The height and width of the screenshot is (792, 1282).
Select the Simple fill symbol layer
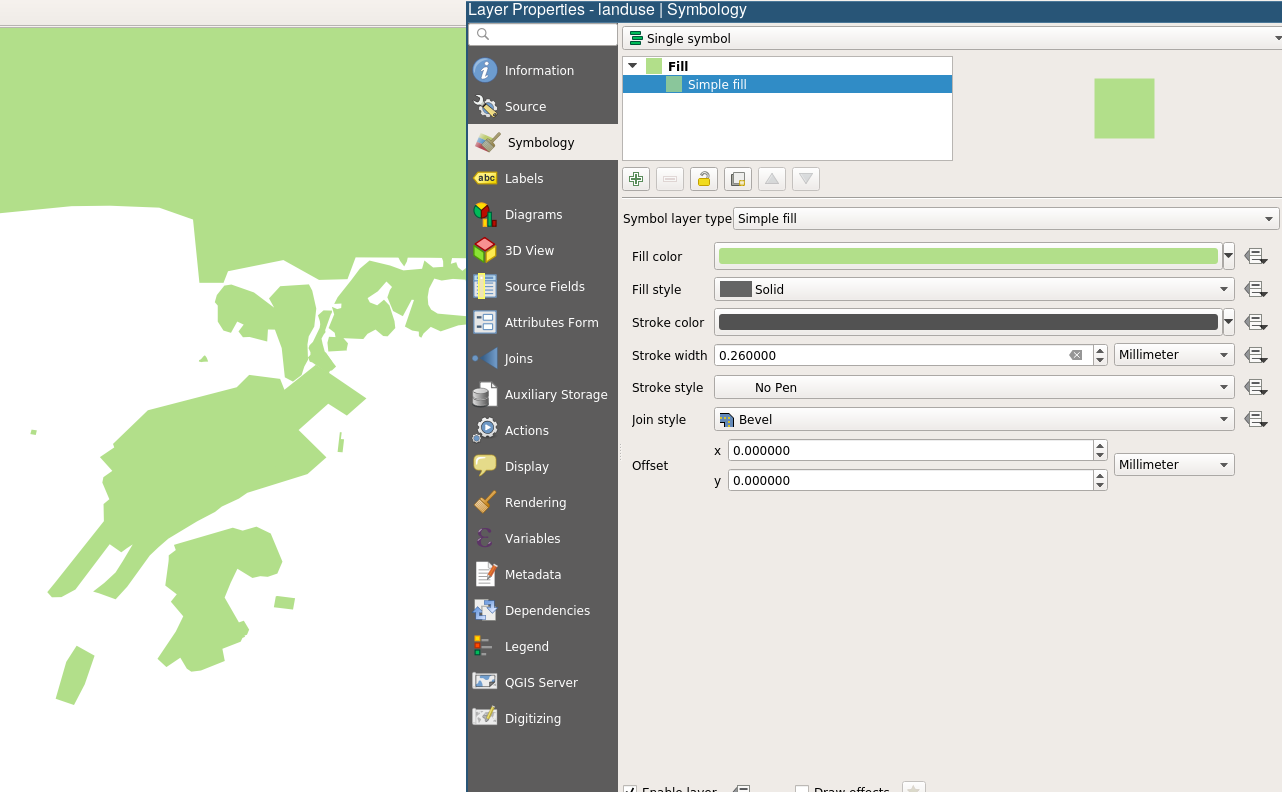tap(717, 85)
